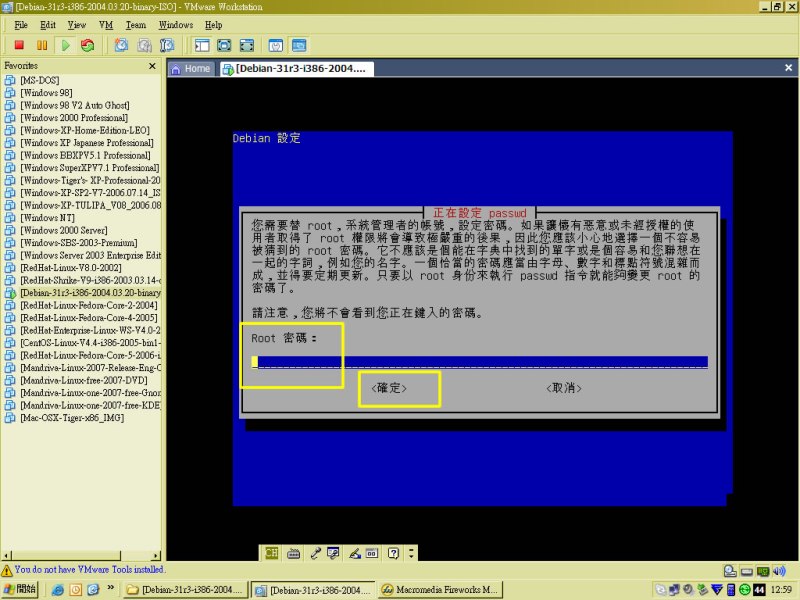Toggle the Favorites sidebar view icon
The image size is (800, 600).
pyautogui.click(x=202, y=45)
